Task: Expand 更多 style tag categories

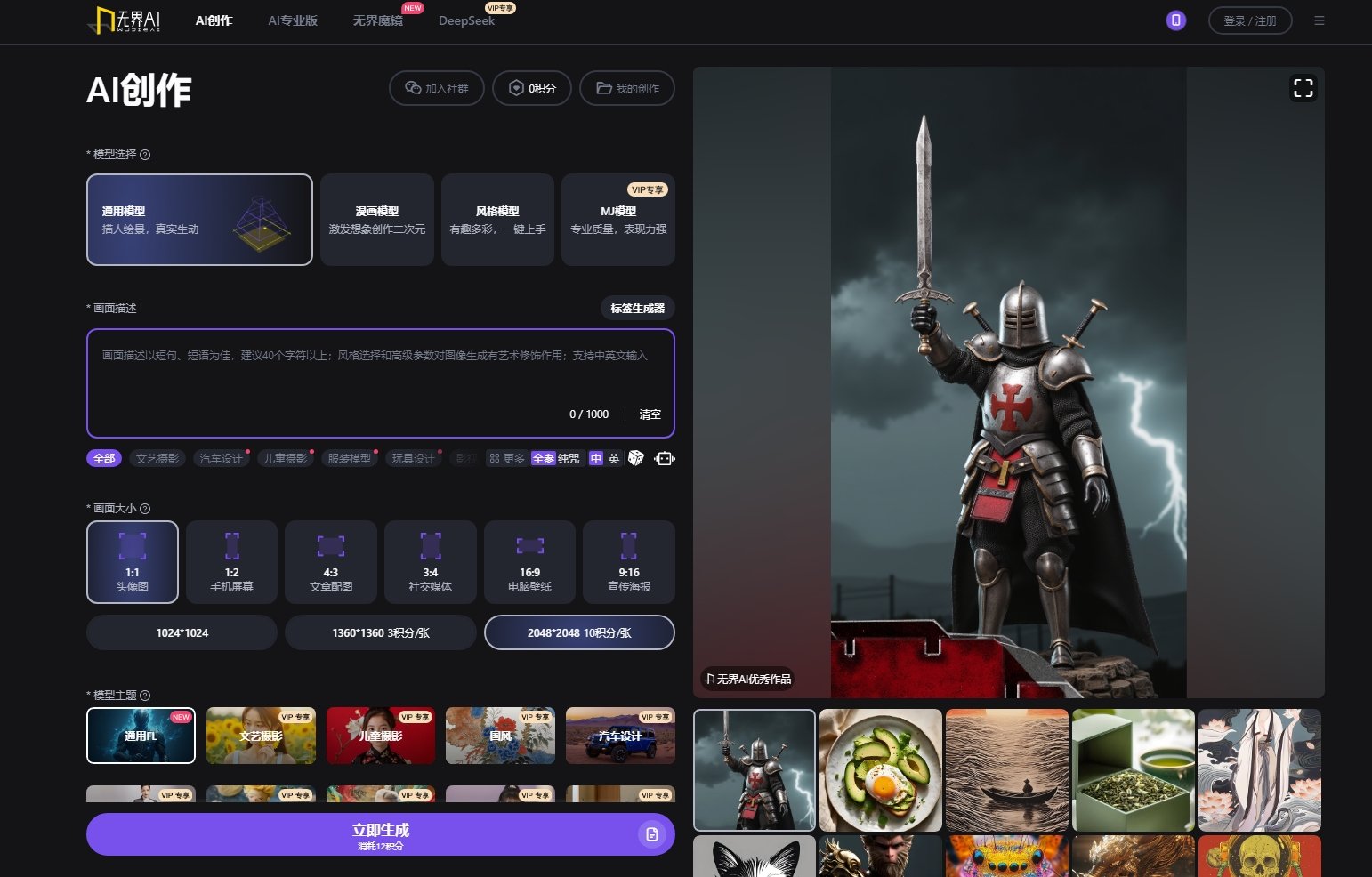Action: (507, 459)
